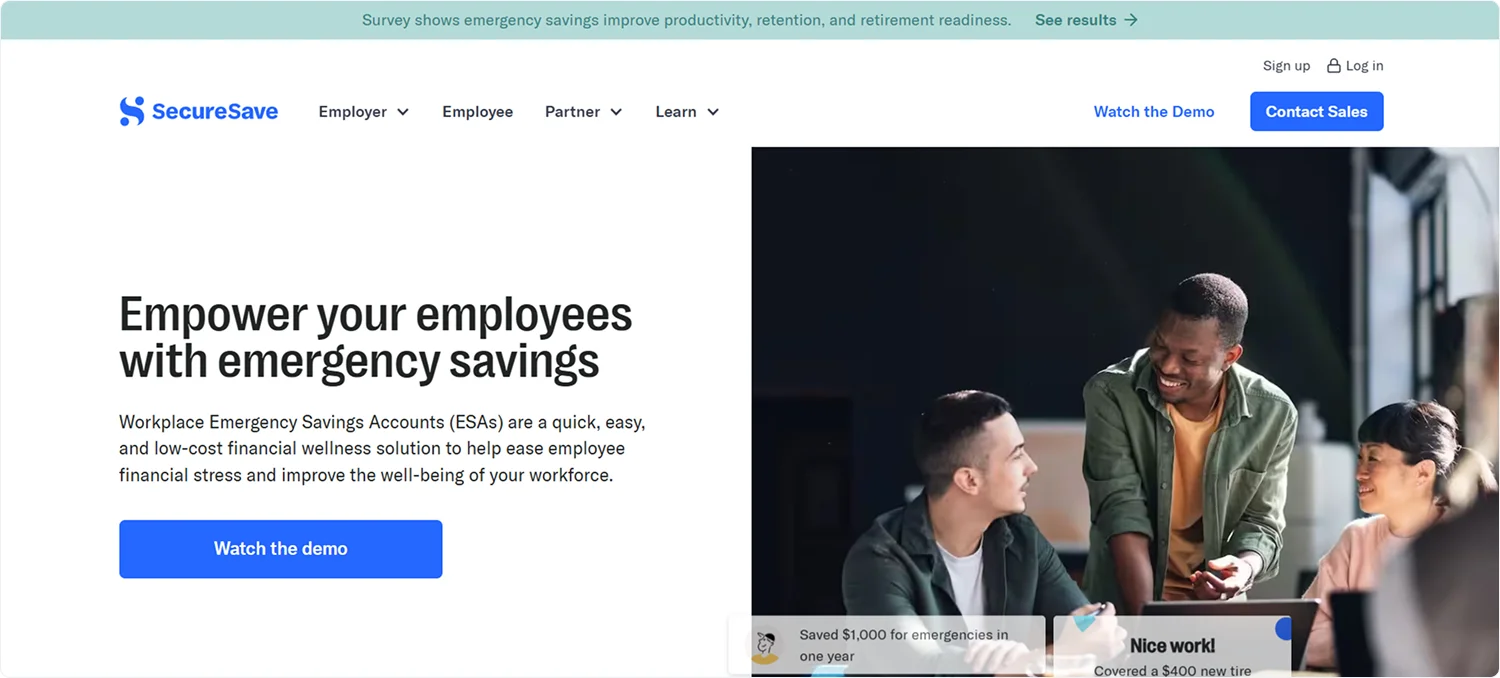This screenshot has width=1500, height=678.
Task: Click the blue dot on Nice work card
Action: point(1284,629)
